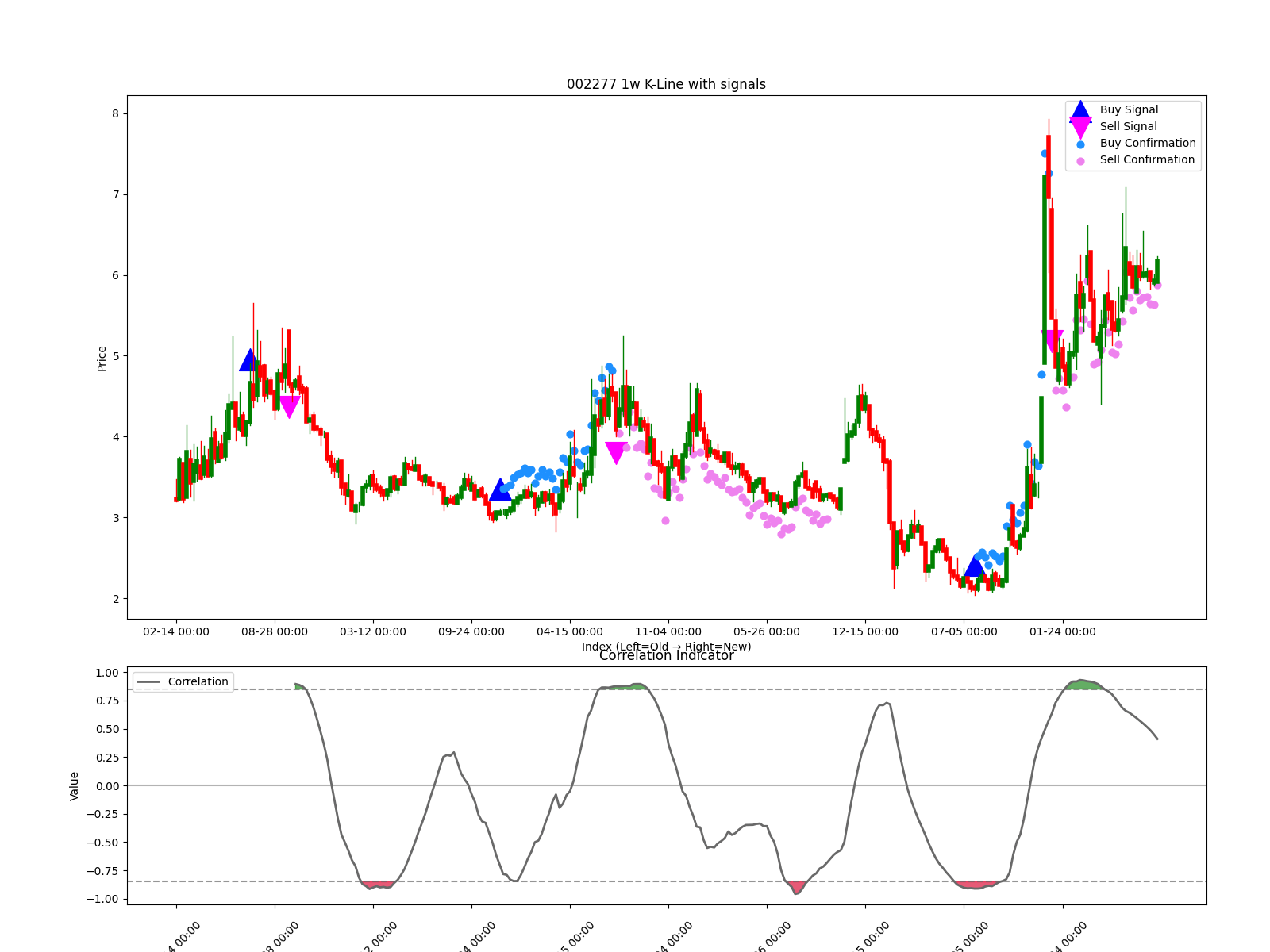The image size is (1270, 952).
Task: Click the '04-15 00:00' x-axis tick label
Action: pos(570,631)
